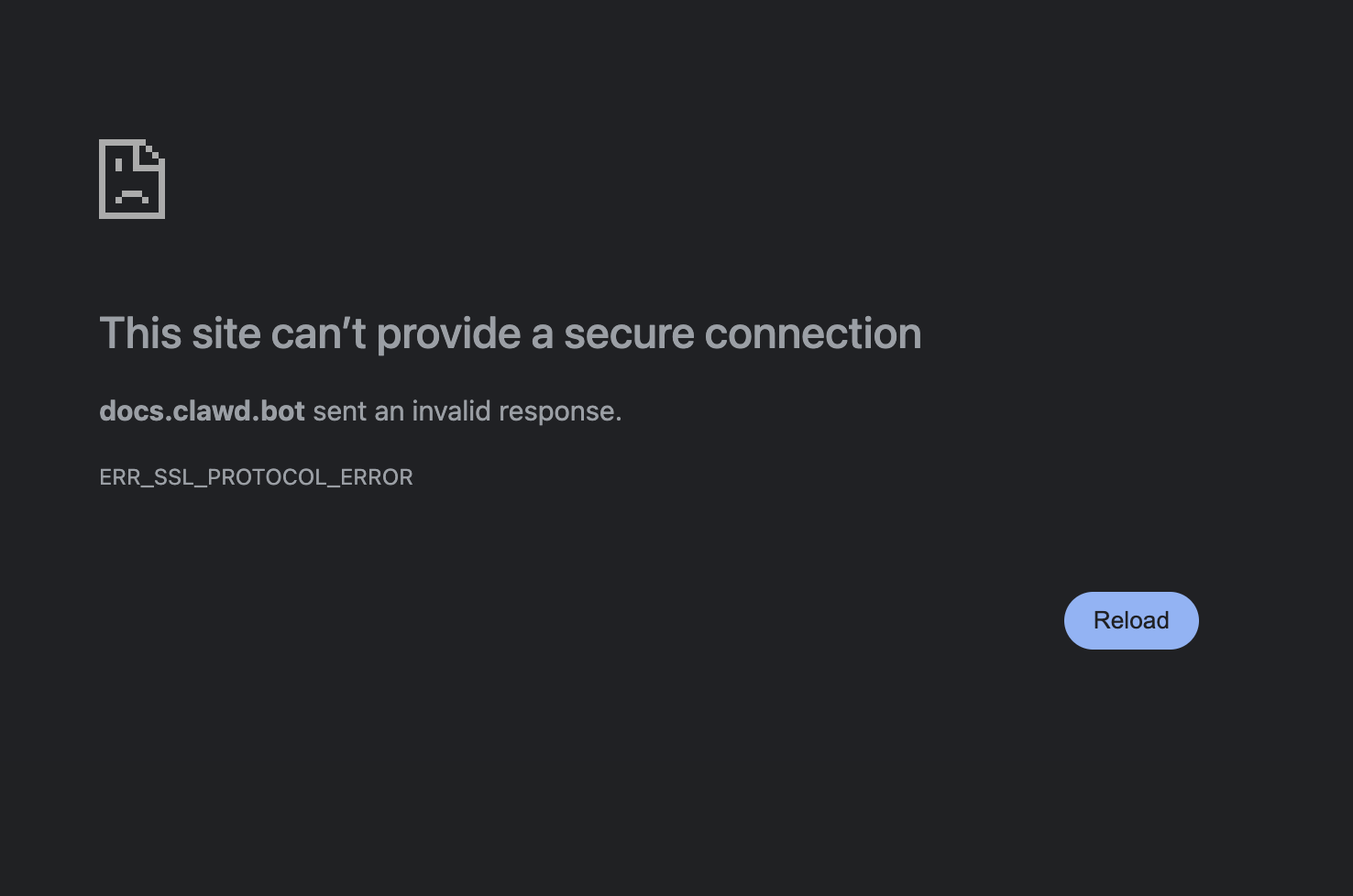This screenshot has height=896, width=1353.
Task: Click "PROTOCOL" in the error code
Action: coord(267,477)
